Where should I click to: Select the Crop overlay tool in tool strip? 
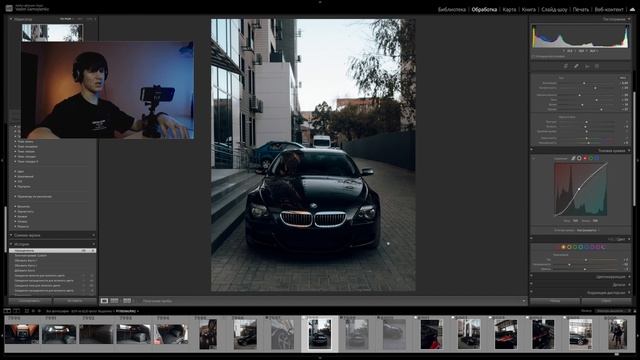click(565, 66)
